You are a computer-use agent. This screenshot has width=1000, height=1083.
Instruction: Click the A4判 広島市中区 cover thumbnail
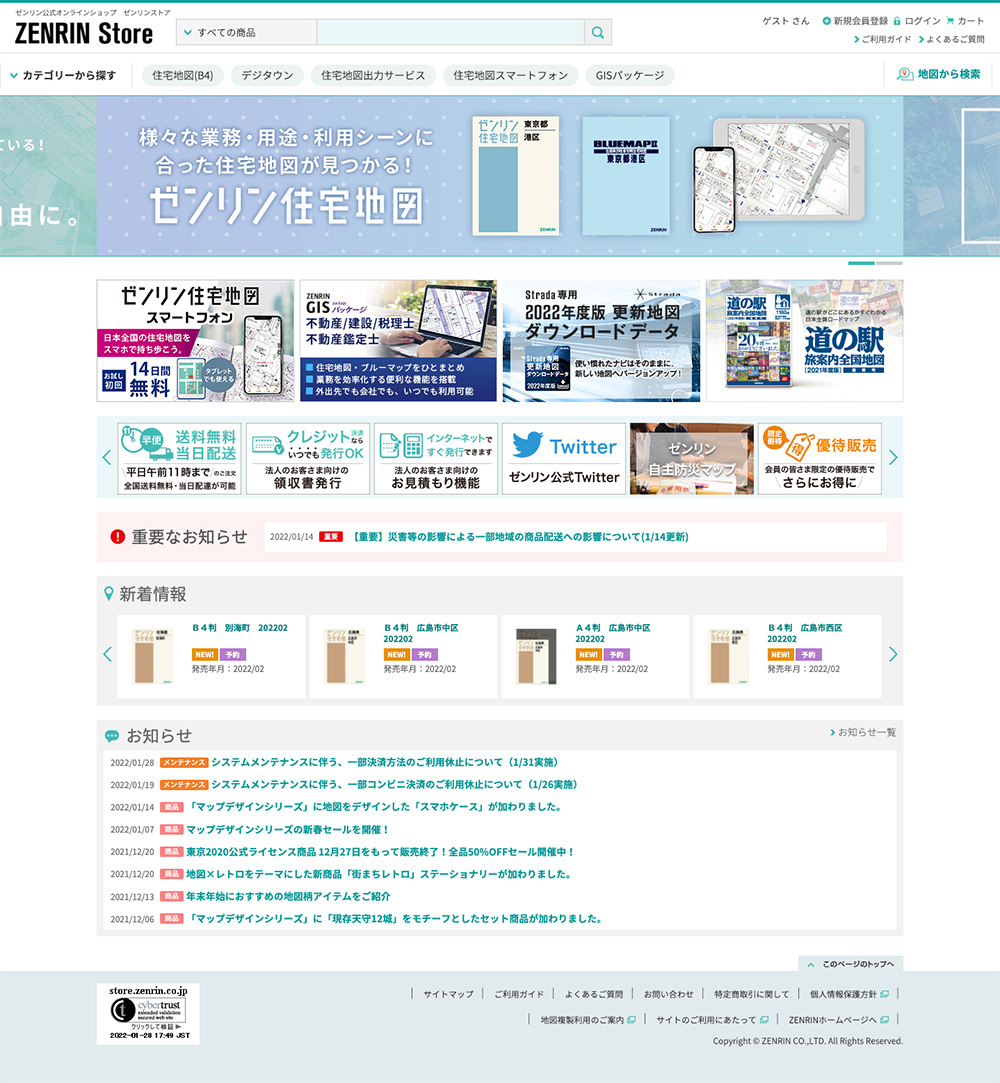[537, 656]
